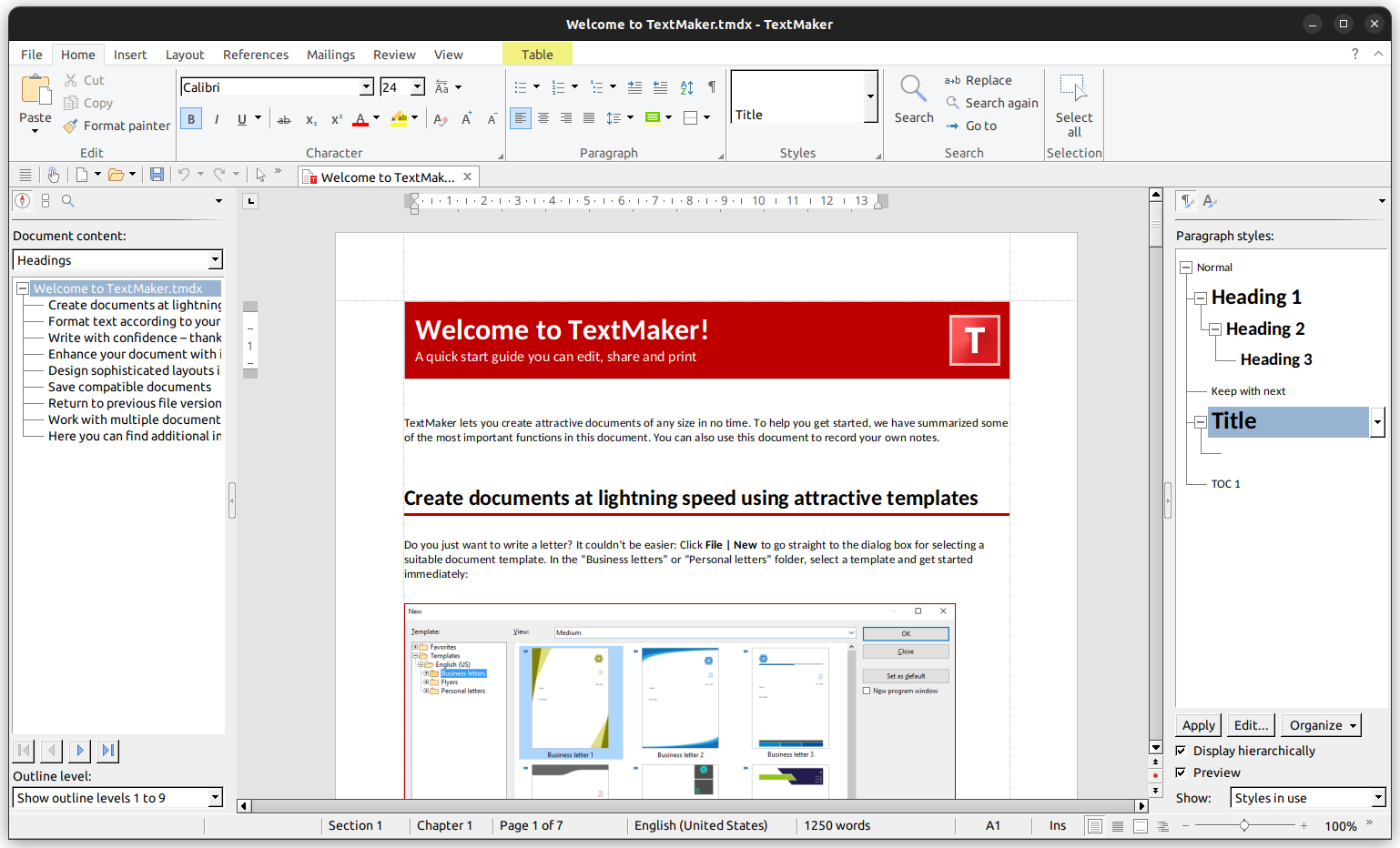Open the File menu
Image resolution: width=1400 pixels, height=848 pixels.
point(32,55)
